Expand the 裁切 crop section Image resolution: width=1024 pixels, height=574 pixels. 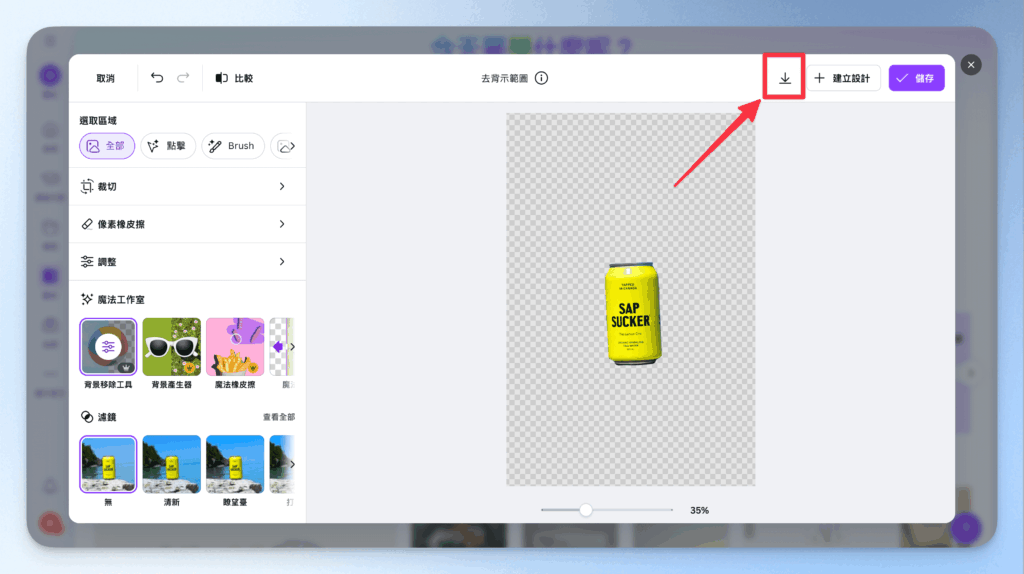(184, 187)
